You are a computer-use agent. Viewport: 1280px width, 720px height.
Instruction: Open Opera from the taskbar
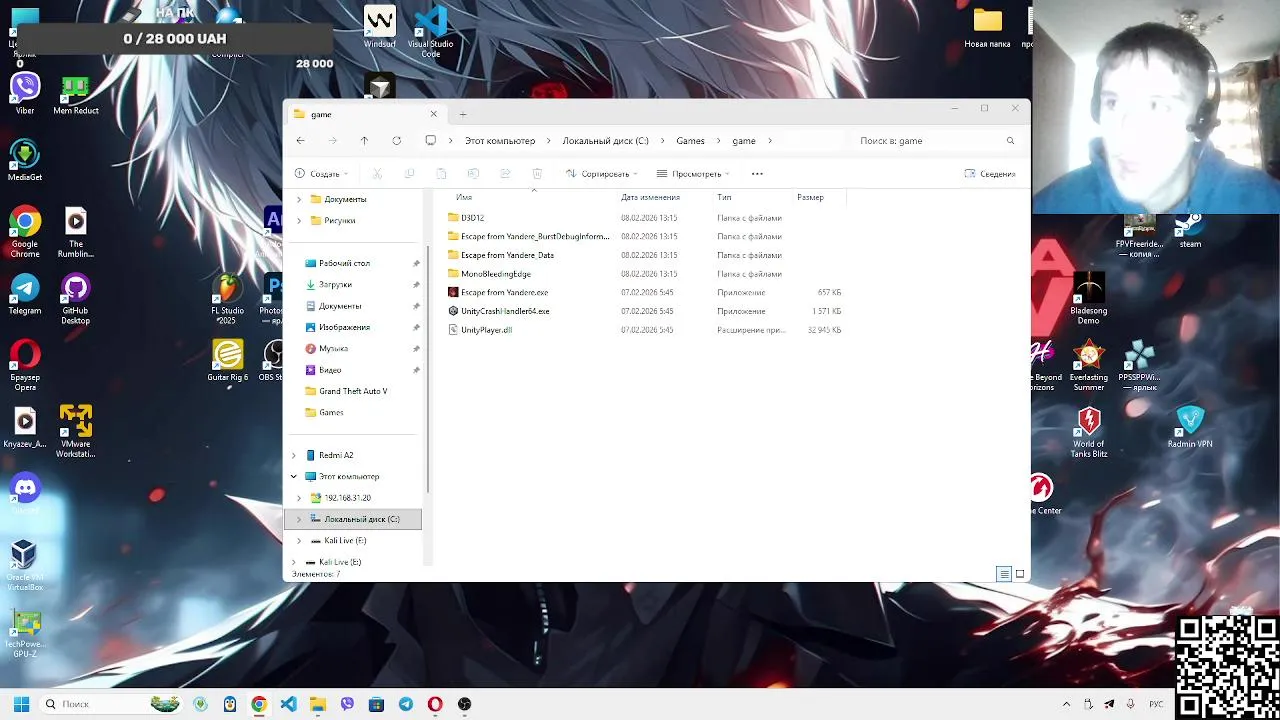[x=435, y=704]
